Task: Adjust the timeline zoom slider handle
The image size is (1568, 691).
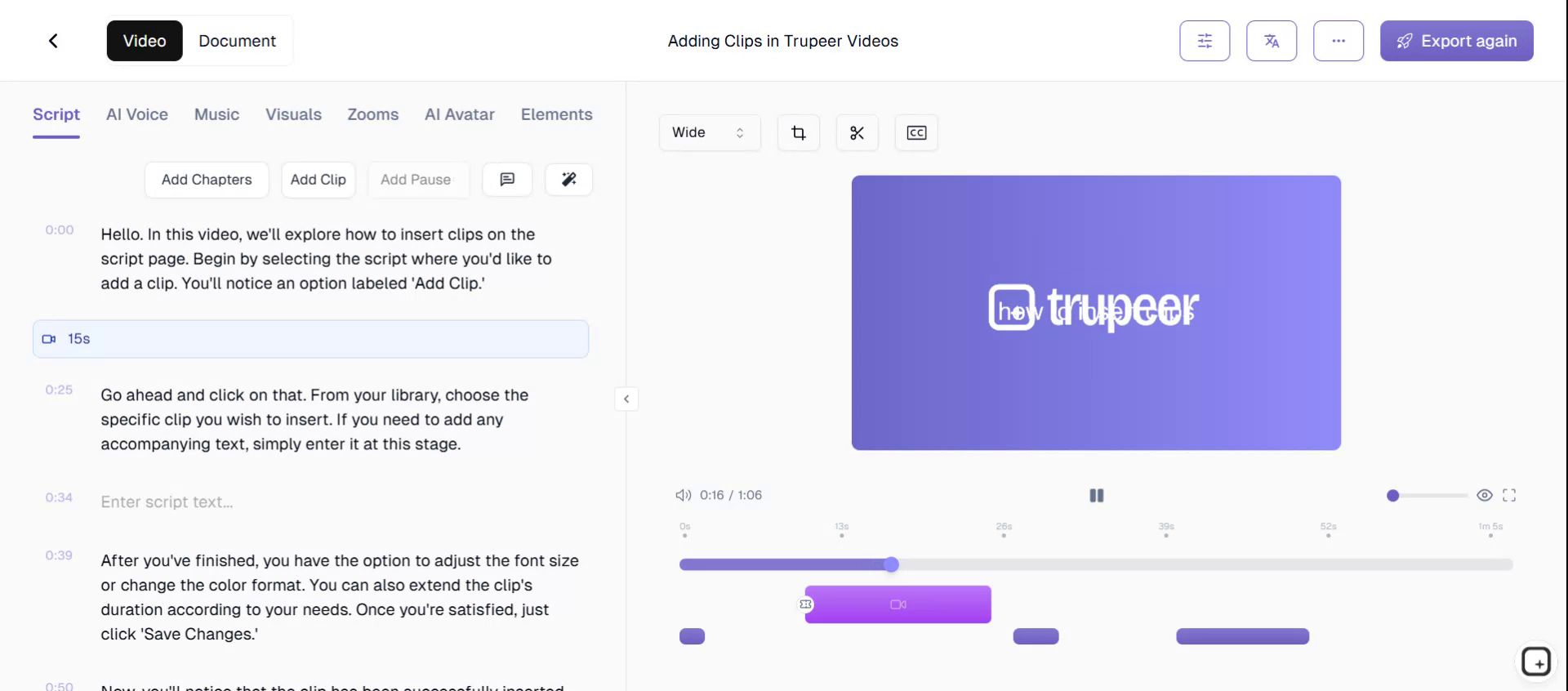Action: coord(1393,495)
